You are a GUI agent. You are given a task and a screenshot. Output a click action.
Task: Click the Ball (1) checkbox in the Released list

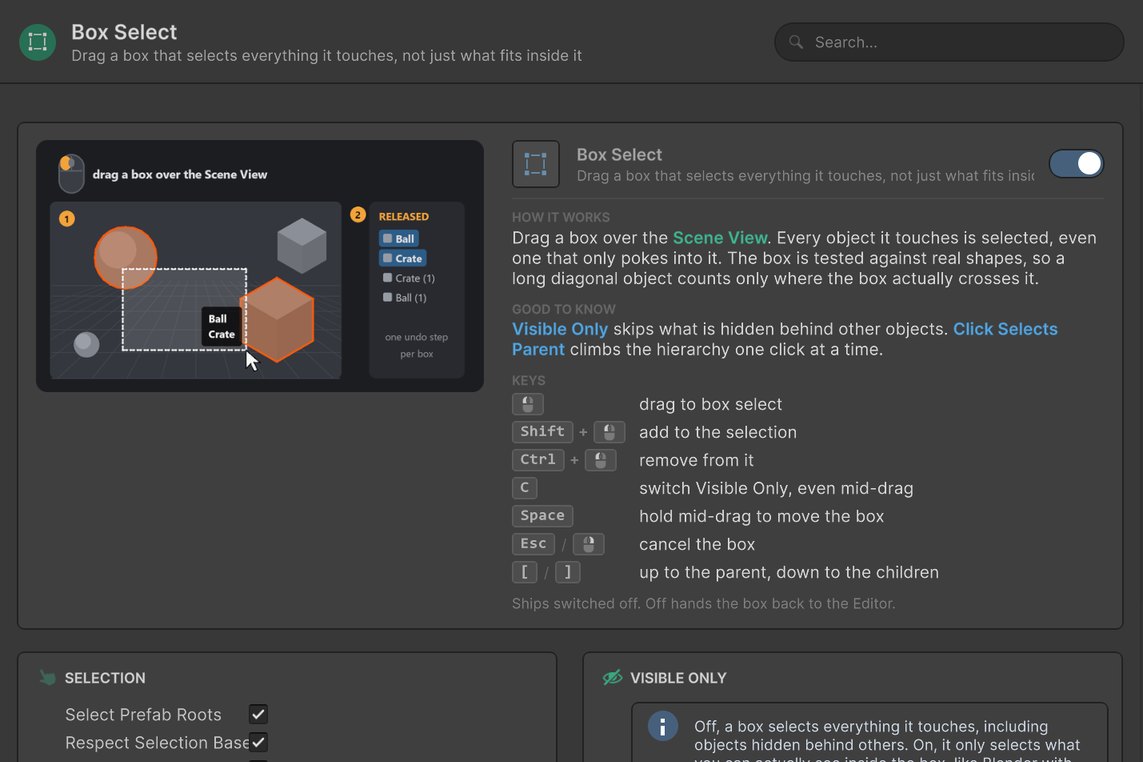(388, 298)
